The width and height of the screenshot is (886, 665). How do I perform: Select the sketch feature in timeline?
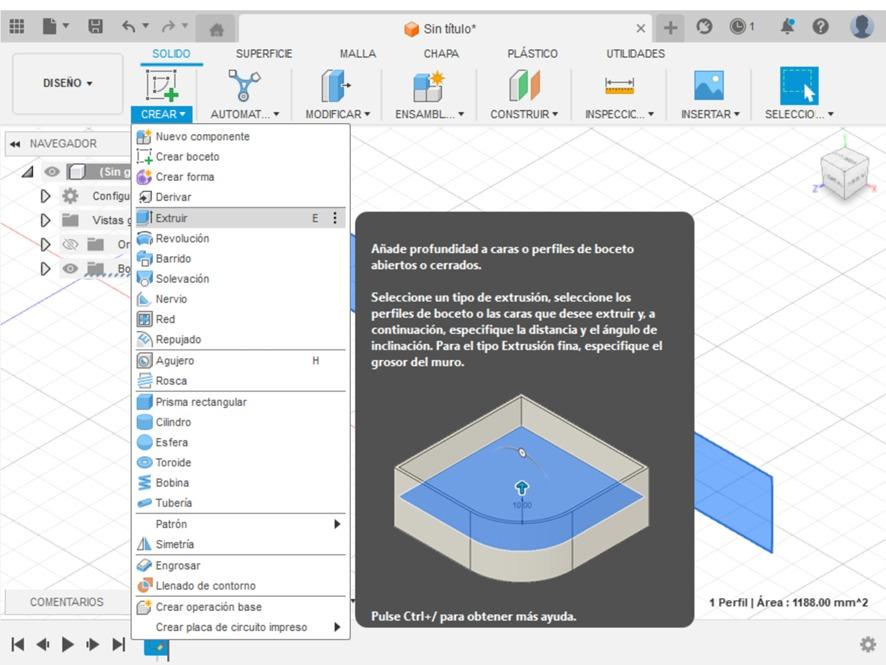pos(157,647)
